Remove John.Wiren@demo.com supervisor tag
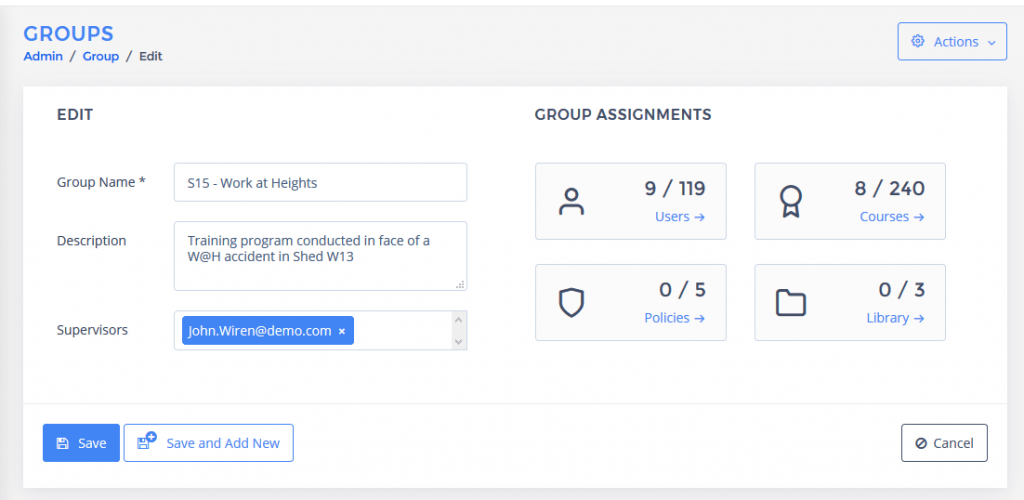 pyautogui.click(x=342, y=331)
